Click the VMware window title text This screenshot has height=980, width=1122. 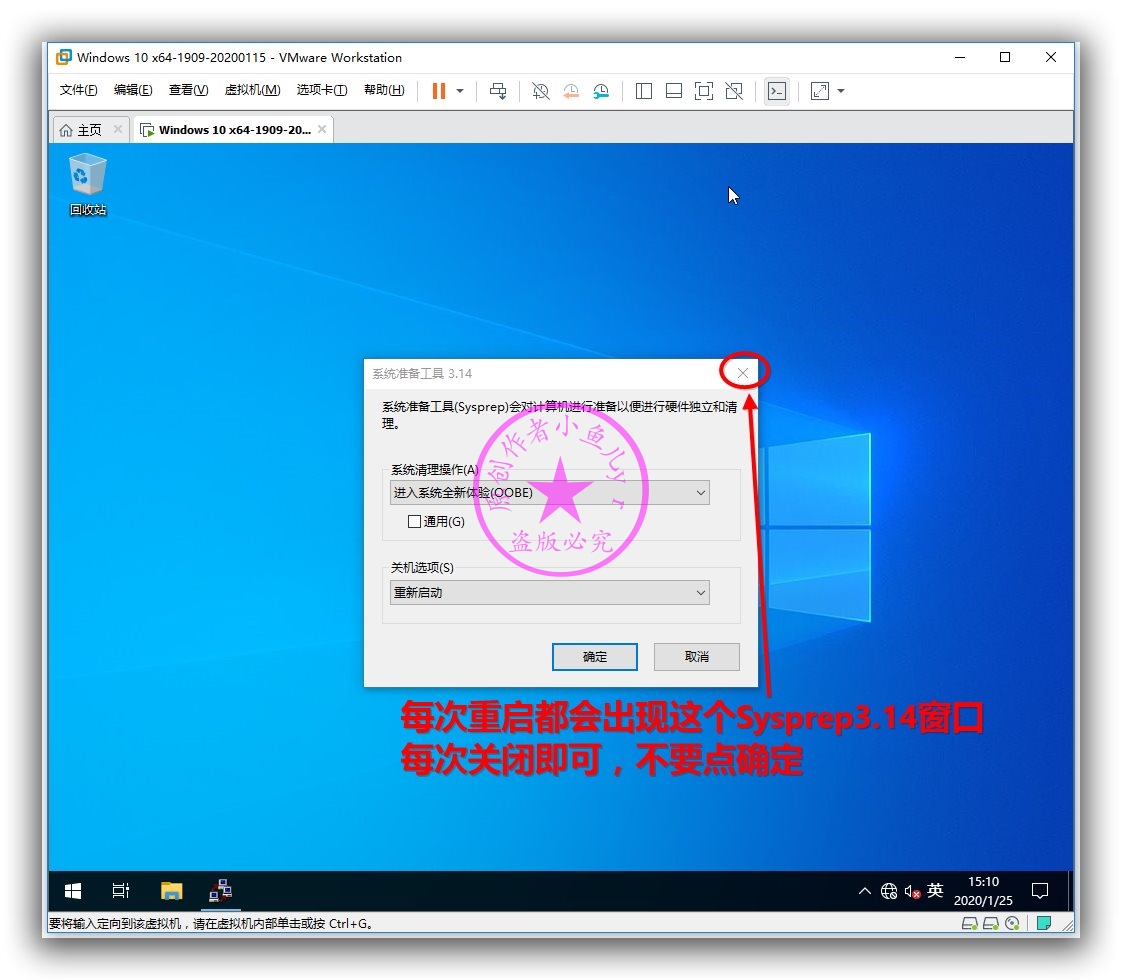pos(239,57)
